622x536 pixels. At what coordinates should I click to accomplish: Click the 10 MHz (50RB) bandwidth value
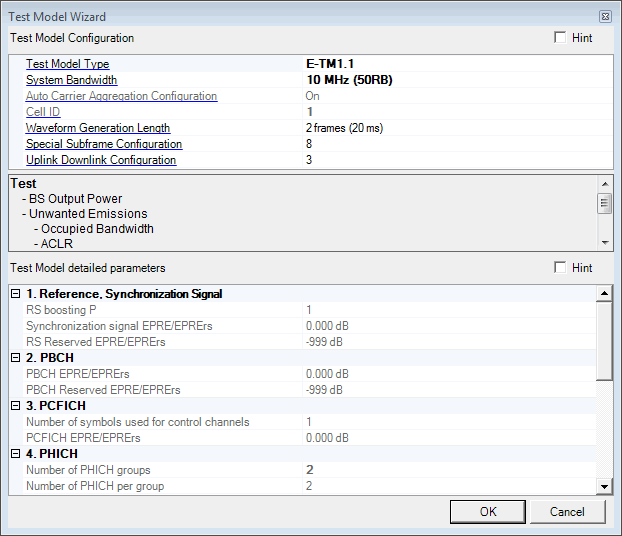(348, 80)
